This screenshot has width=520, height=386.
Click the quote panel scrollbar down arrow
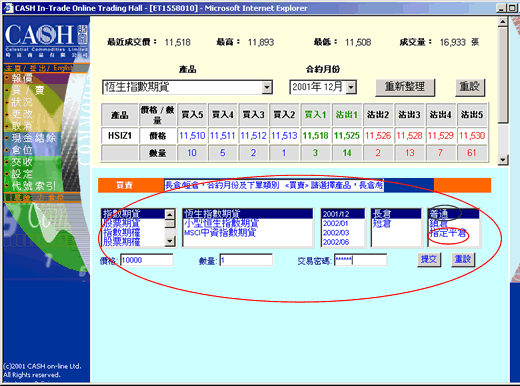[503, 160]
